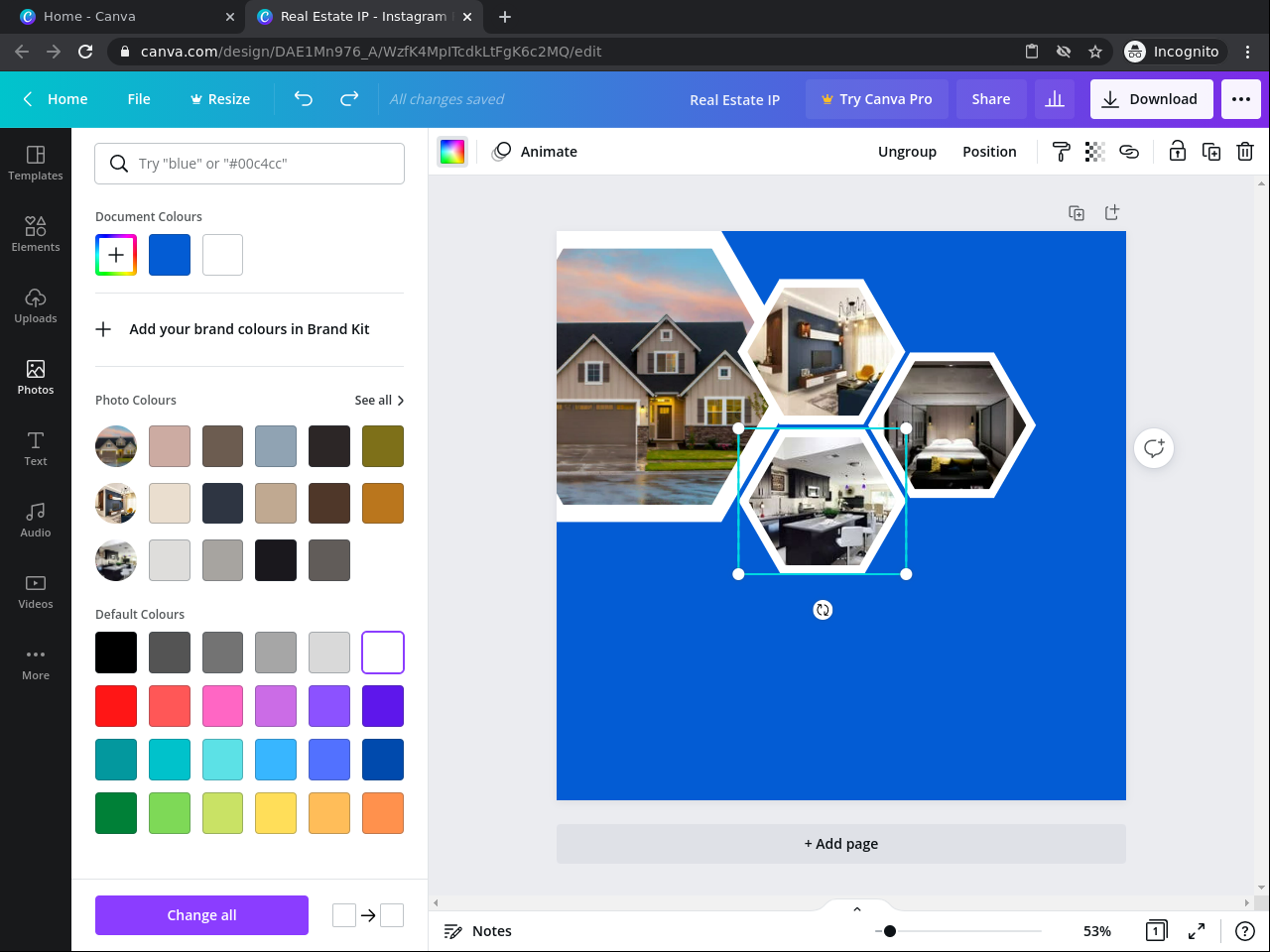Viewport: 1270px width, 952px height.
Task: Open the Chrome three-dot menu
Action: 1248,52
